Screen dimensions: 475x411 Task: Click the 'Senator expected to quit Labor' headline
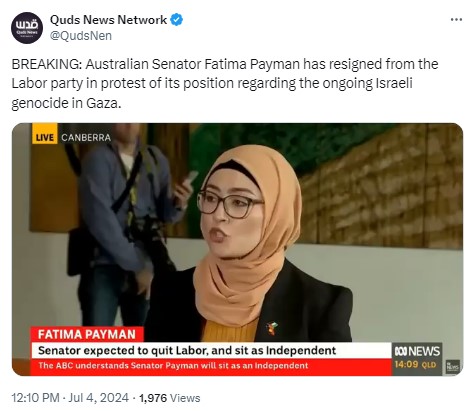coord(187,351)
